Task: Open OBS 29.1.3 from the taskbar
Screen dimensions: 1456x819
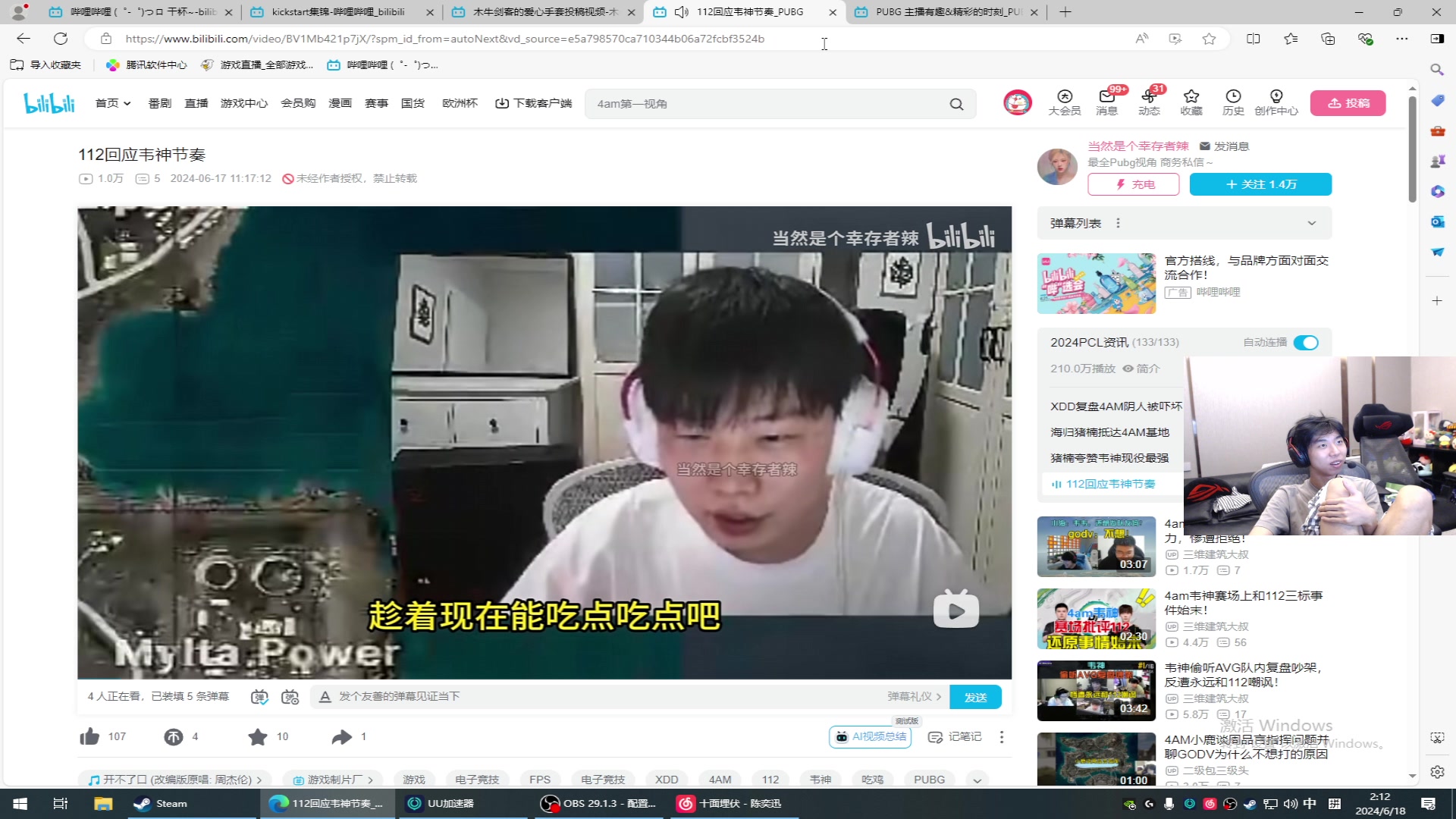Action: 599,804
